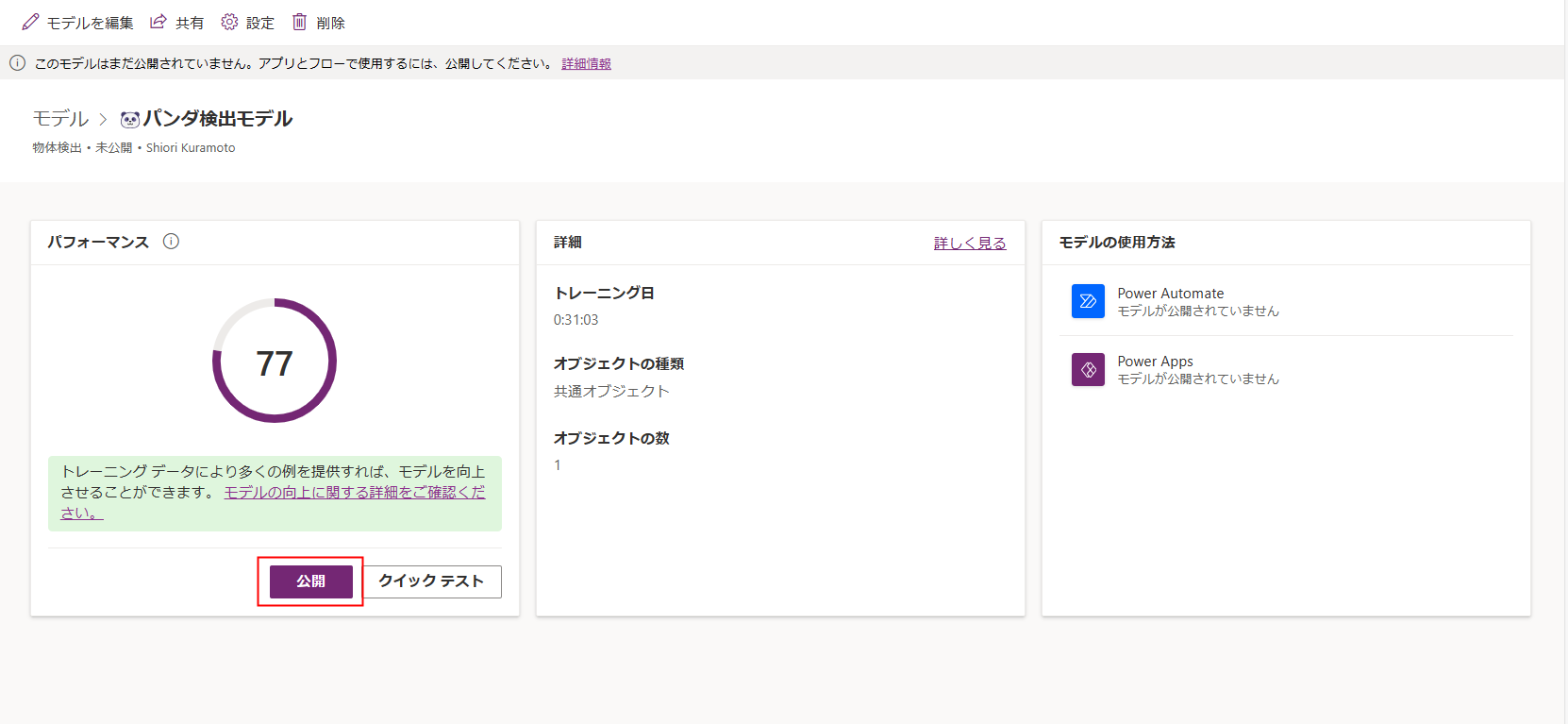Click the breadcrumb chevron separator
The width and height of the screenshot is (1568, 724).
(104, 120)
